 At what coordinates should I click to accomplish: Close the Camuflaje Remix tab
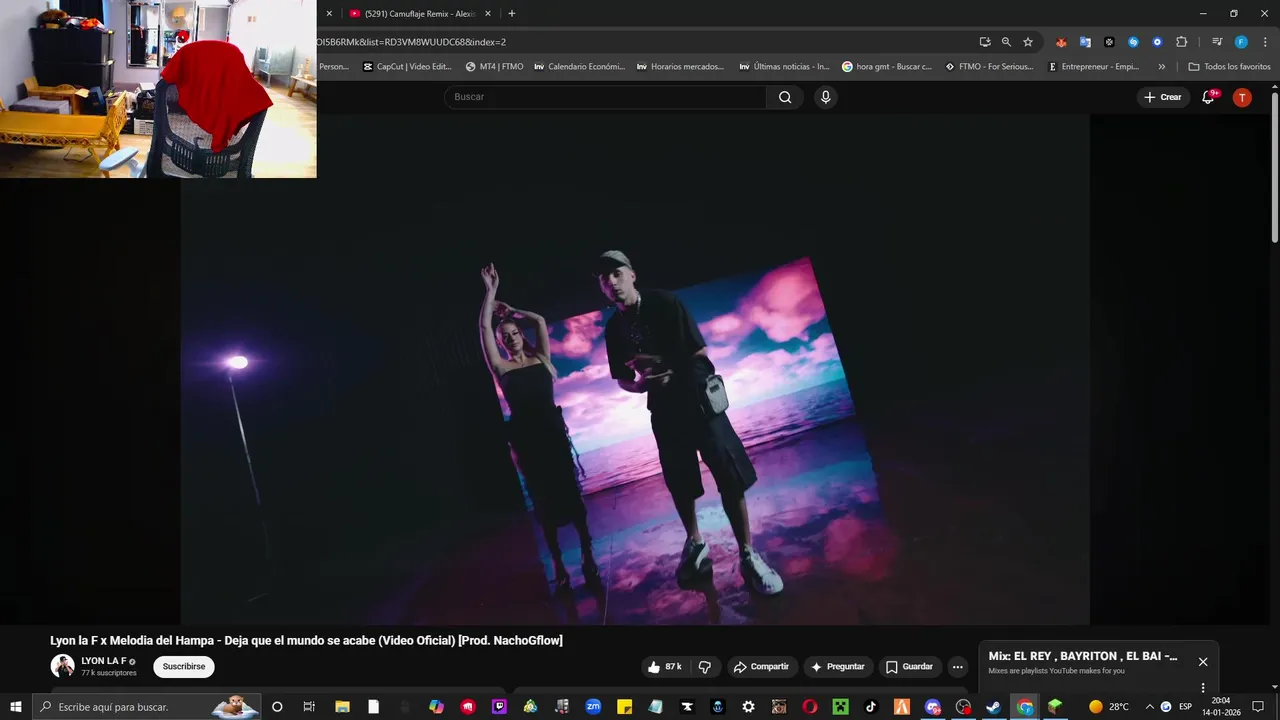(x=489, y=14)
